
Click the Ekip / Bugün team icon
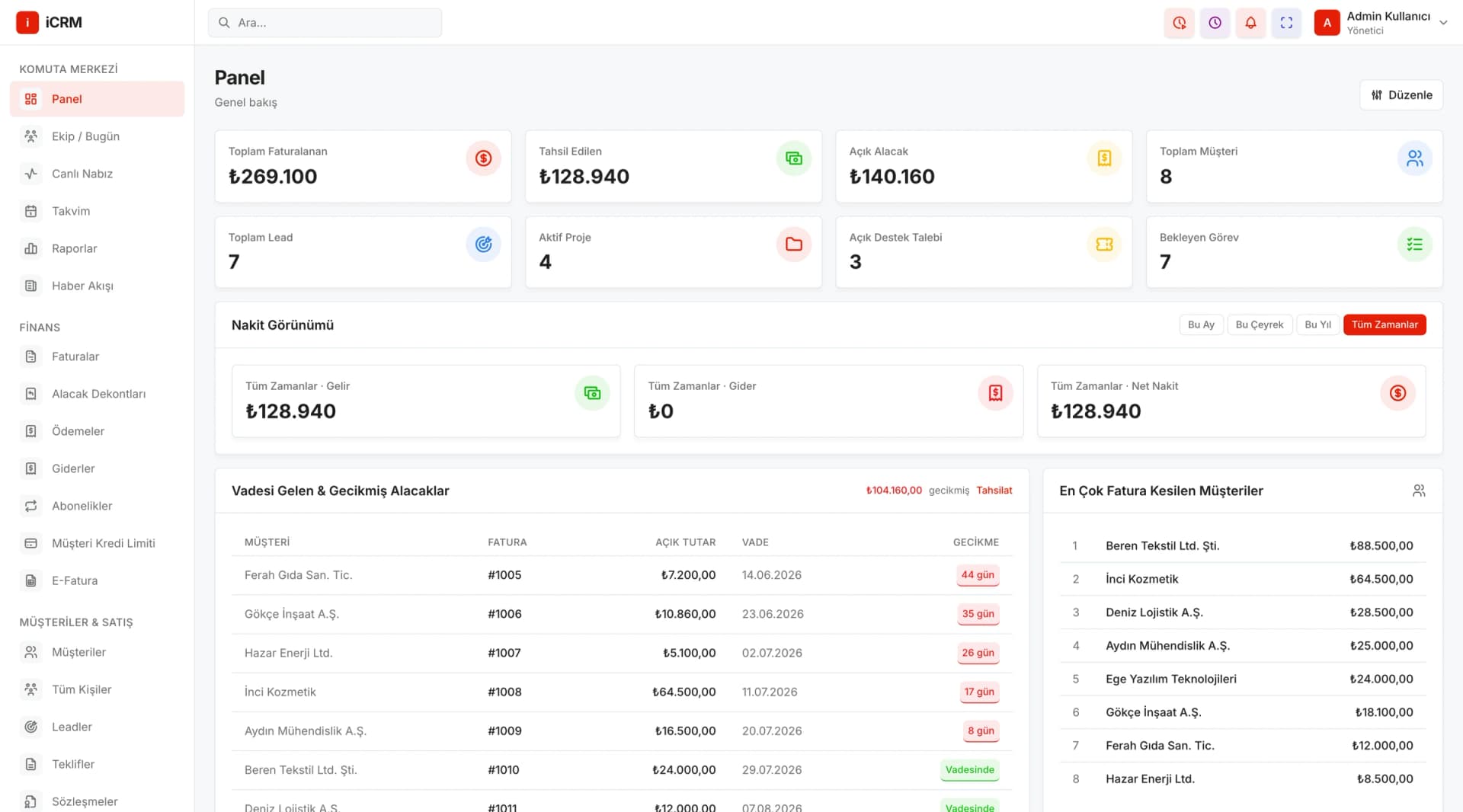coord(30,136)
